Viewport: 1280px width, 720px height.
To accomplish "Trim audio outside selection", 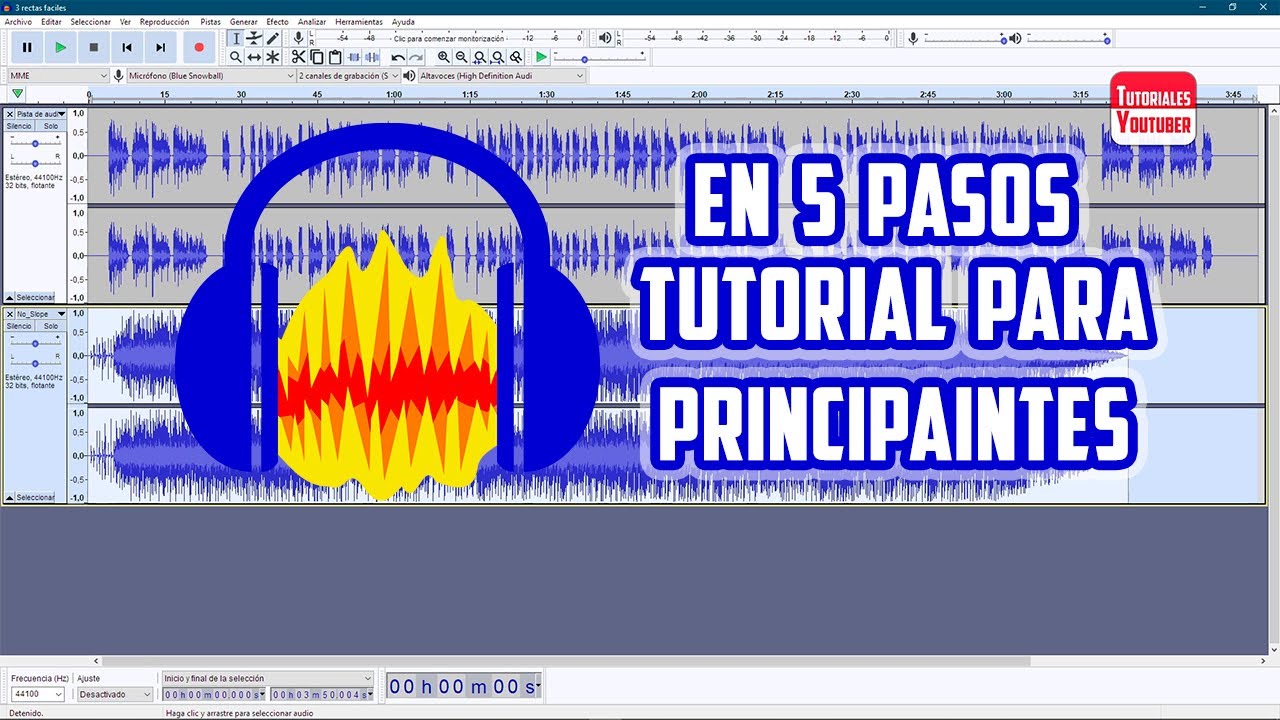I will tap(354, 57).
